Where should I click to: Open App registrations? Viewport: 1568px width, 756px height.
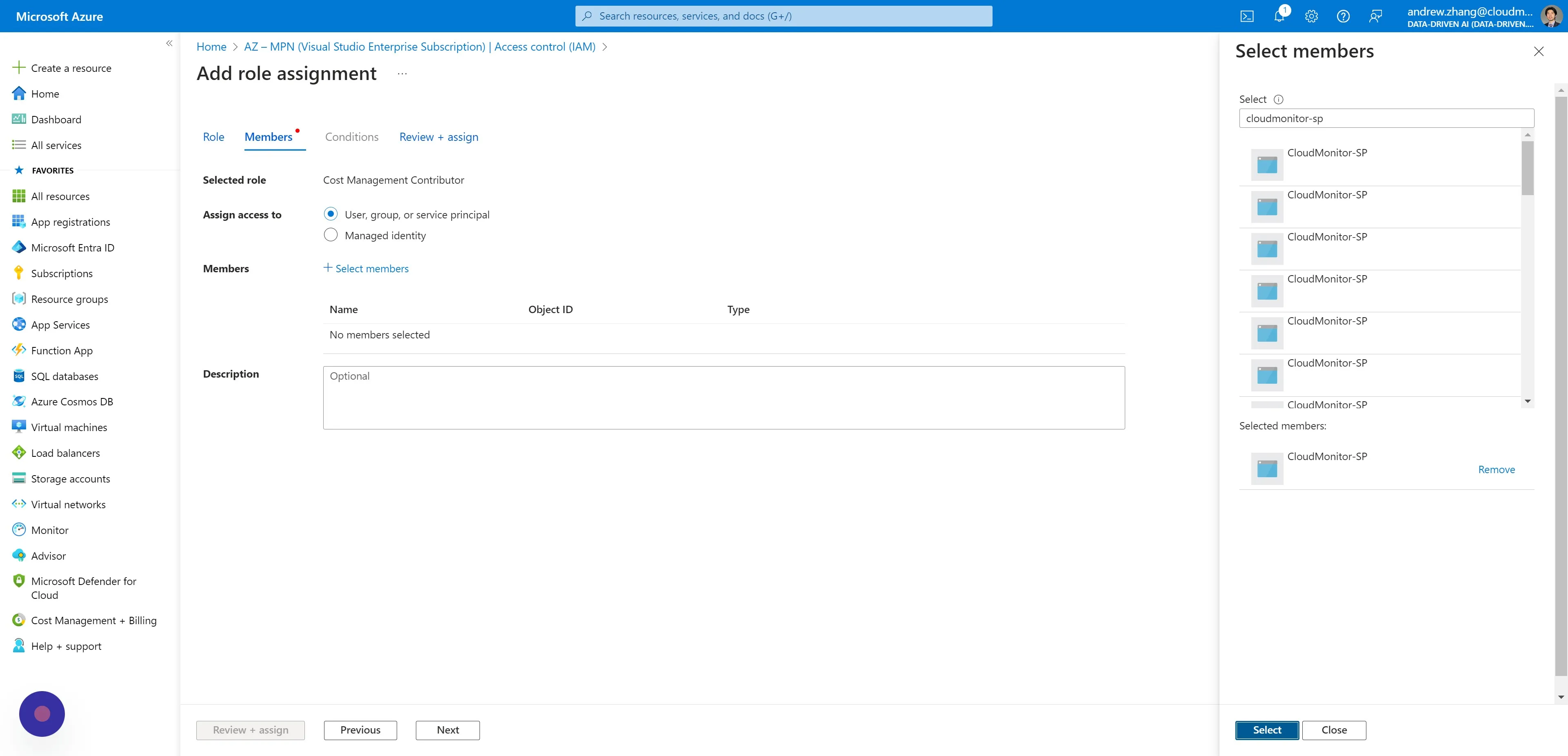click(70, 222)
